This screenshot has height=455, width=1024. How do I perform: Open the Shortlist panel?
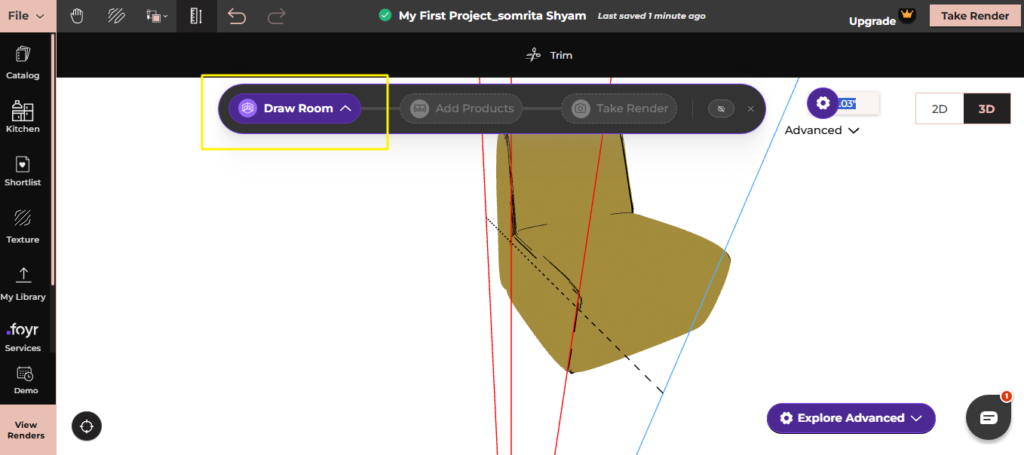(23, 171)
